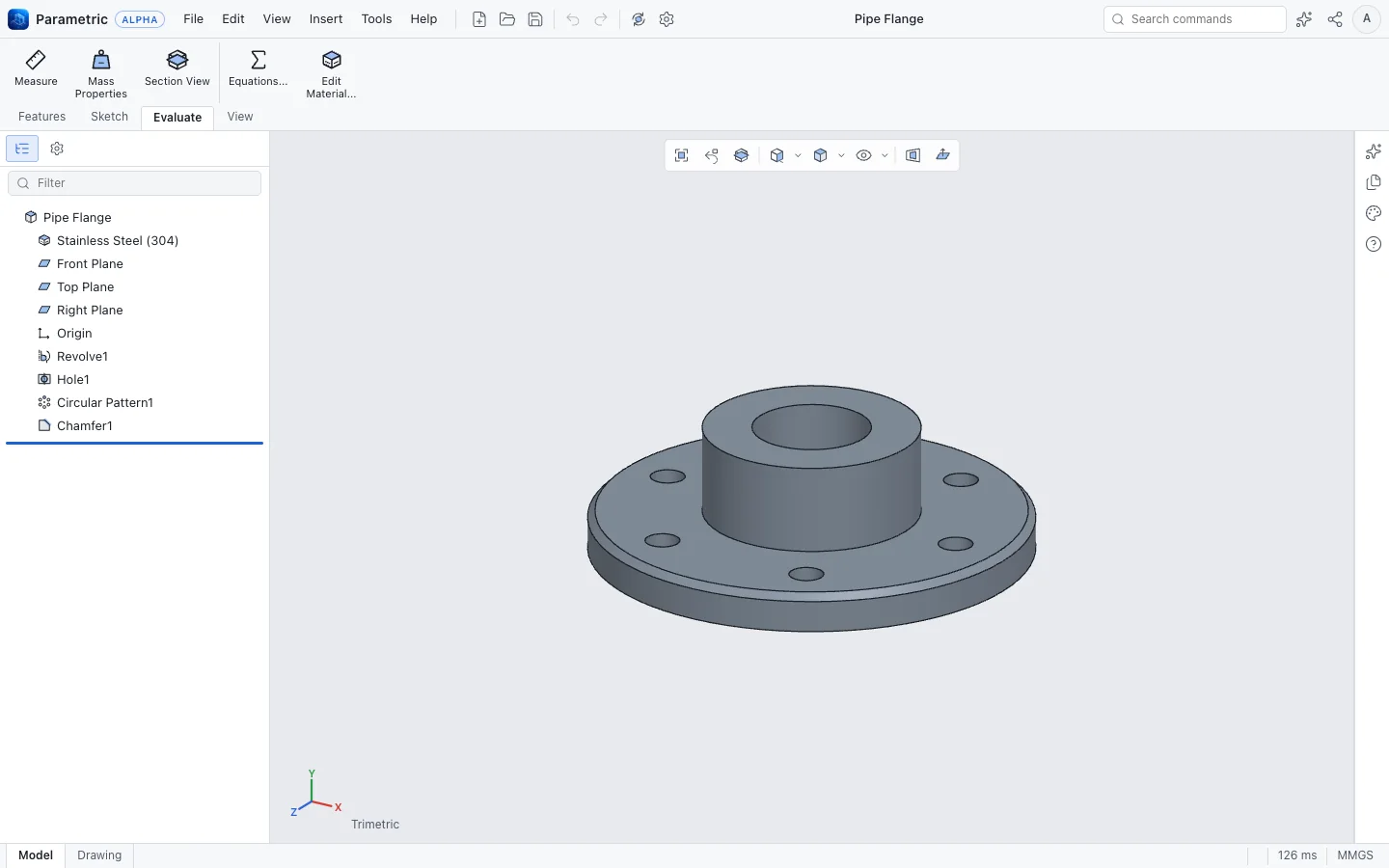Create a new document with the page-plus icon
Viewport: 1389px width, 868px height.
[x=479, y=19]
